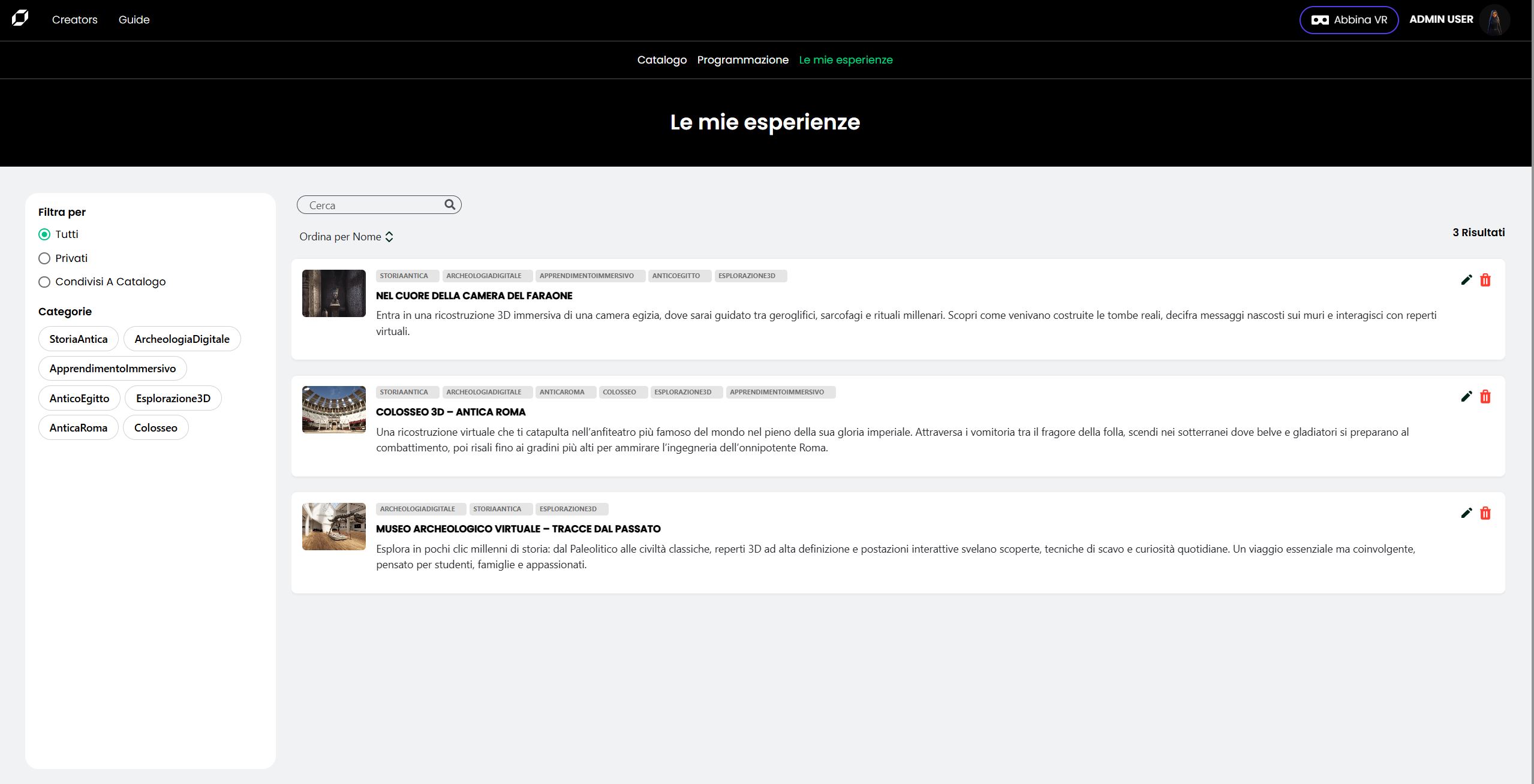Switch to the Programmazione tab
Viewport: 1534px width, 784px height.
click(743, 60)
